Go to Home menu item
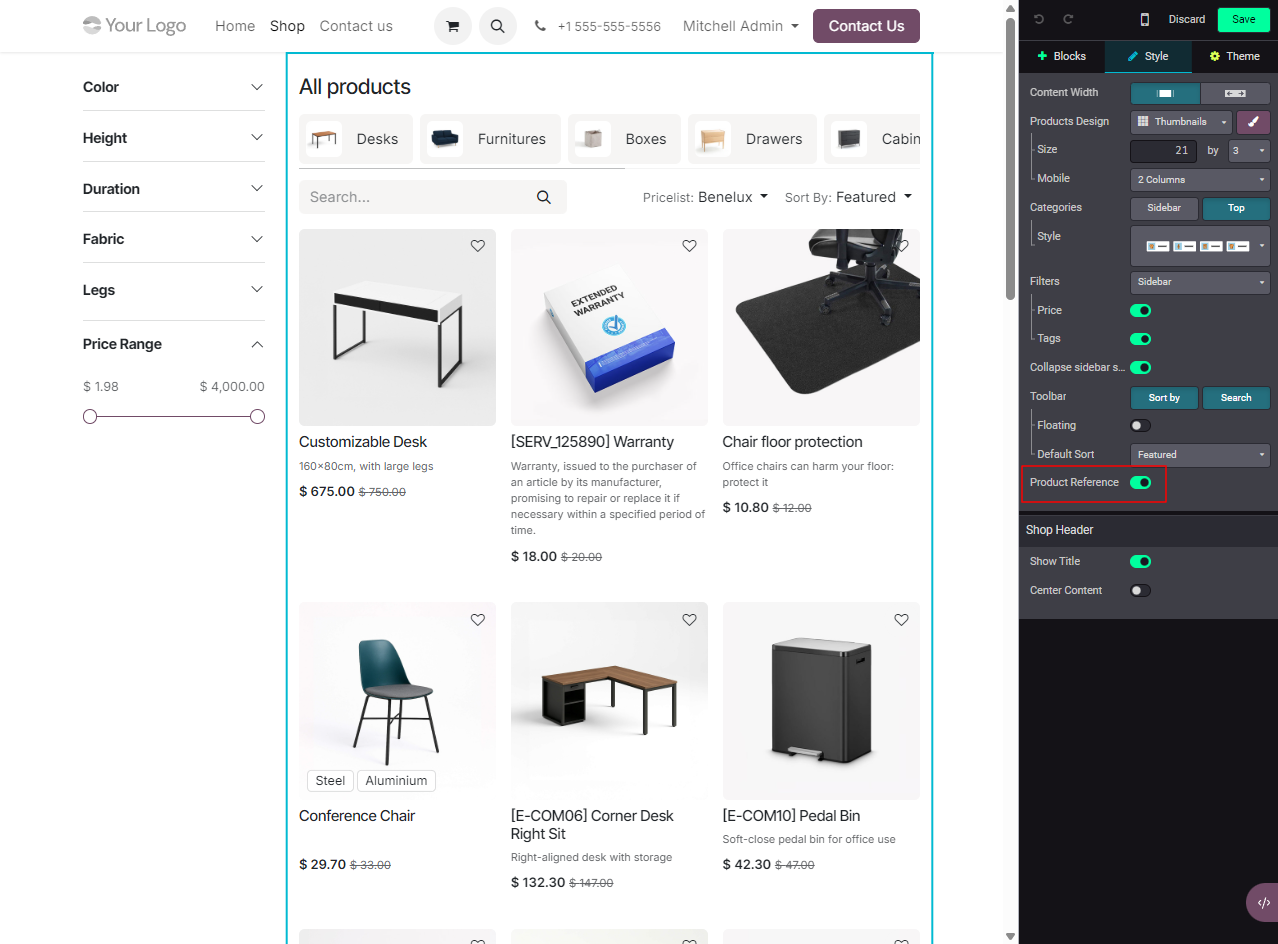 (235, 26)
